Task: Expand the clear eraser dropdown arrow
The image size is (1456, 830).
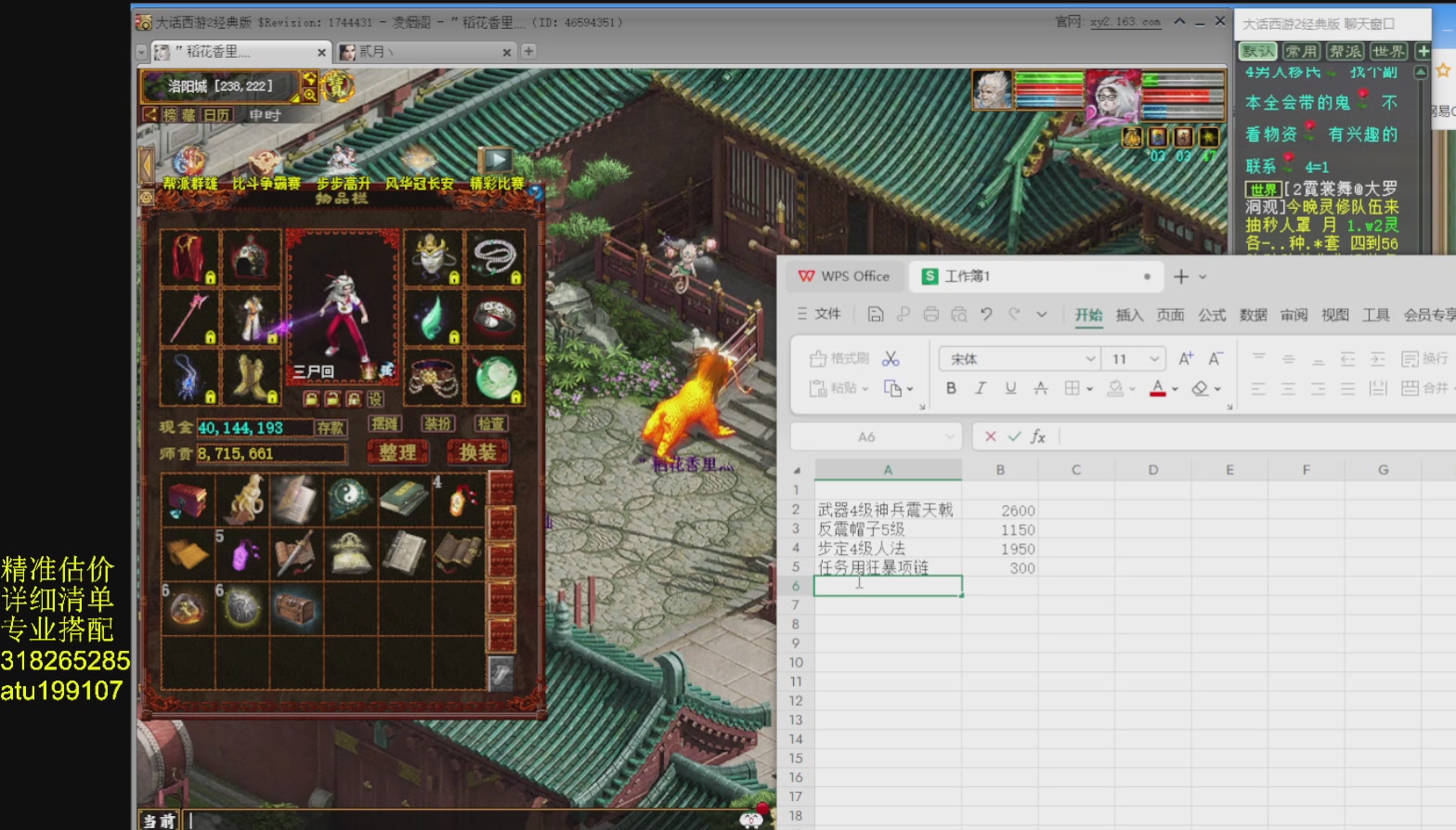Action: click(x=1217, y=389)
